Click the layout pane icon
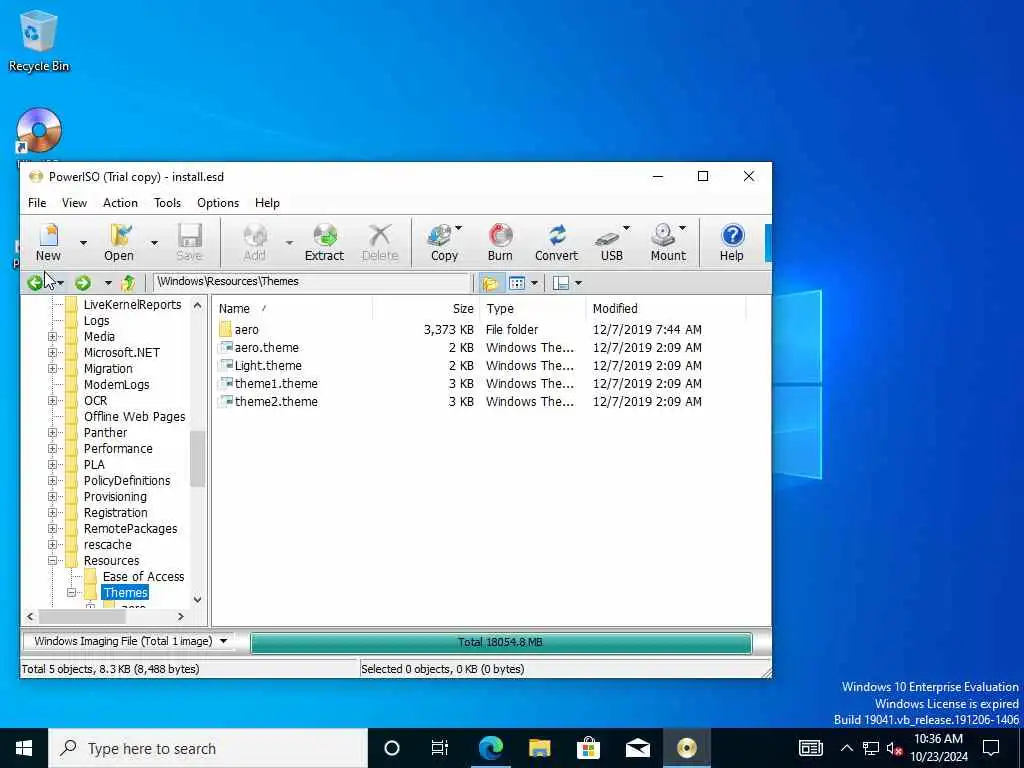1024x768 pixels. pyautogui.click(x=560, y=283)
